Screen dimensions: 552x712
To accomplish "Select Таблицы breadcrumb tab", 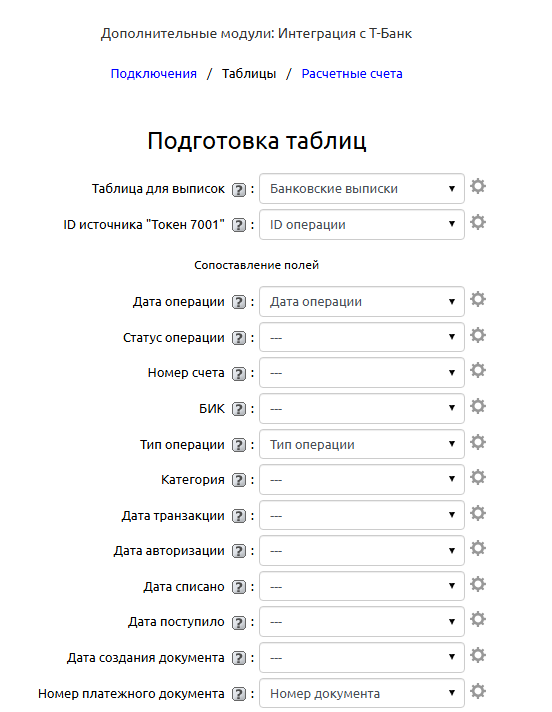I will pyautogui.click(x=249, y=74).
